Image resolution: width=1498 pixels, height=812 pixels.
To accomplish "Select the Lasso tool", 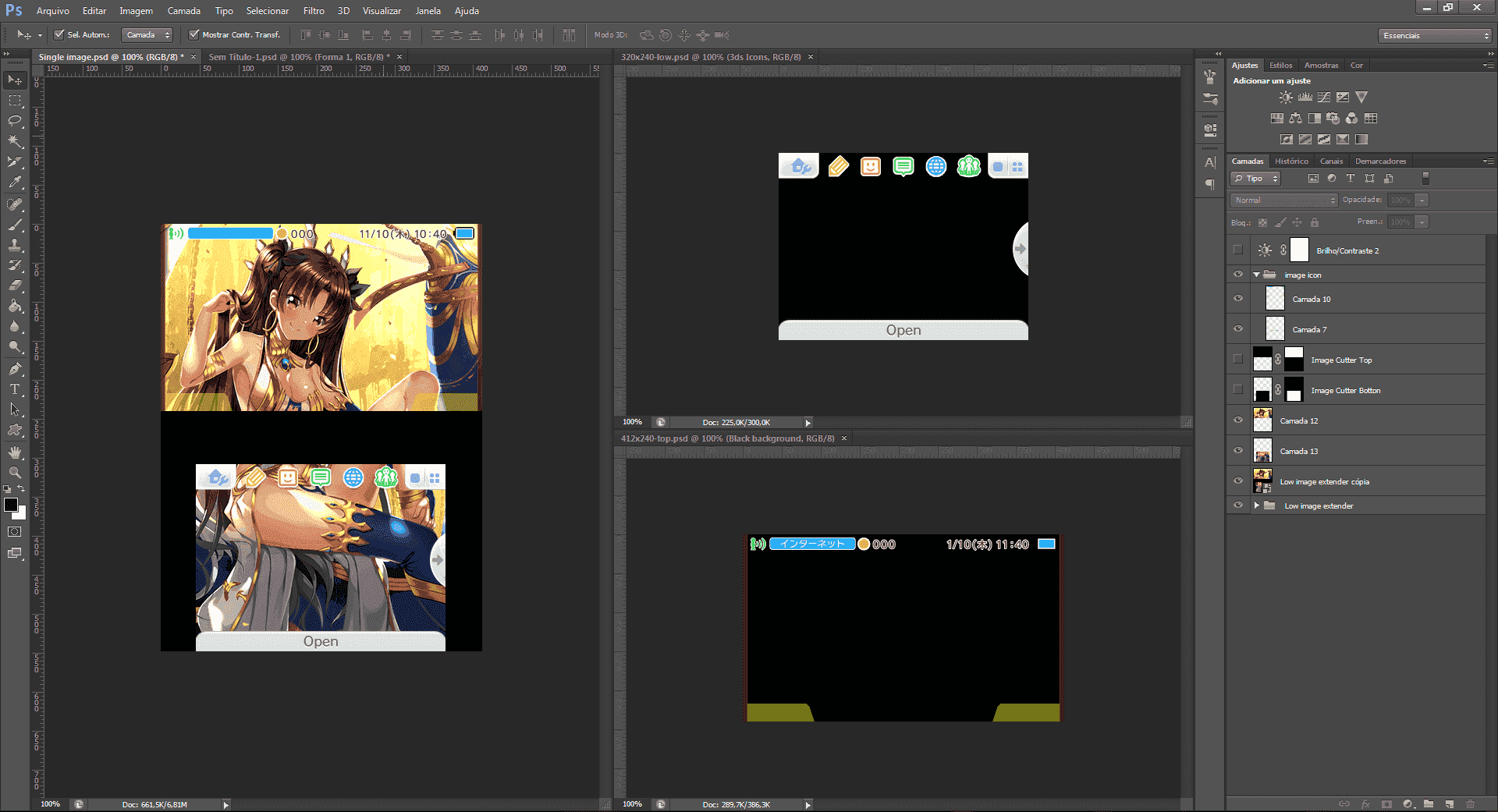I will point(15,121).
